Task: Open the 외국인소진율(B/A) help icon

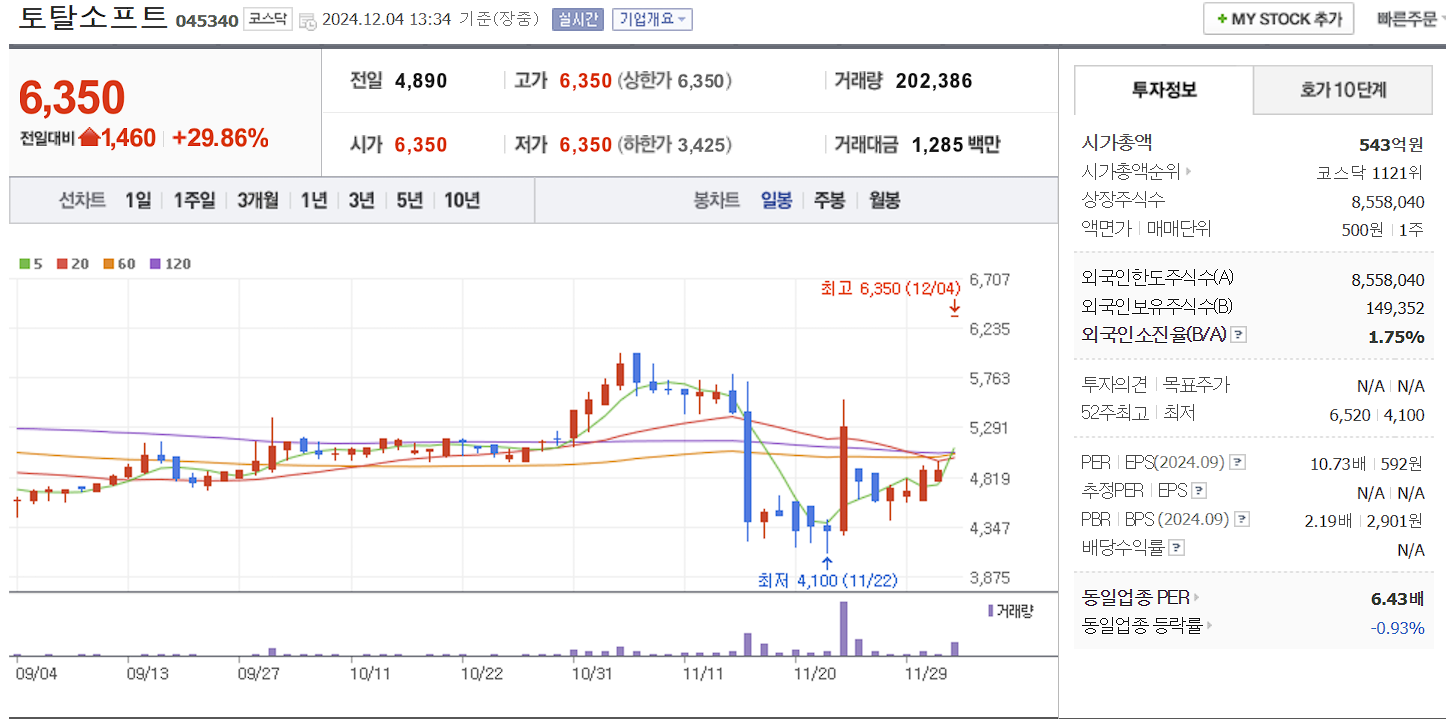Action: tap(1239, 335)
